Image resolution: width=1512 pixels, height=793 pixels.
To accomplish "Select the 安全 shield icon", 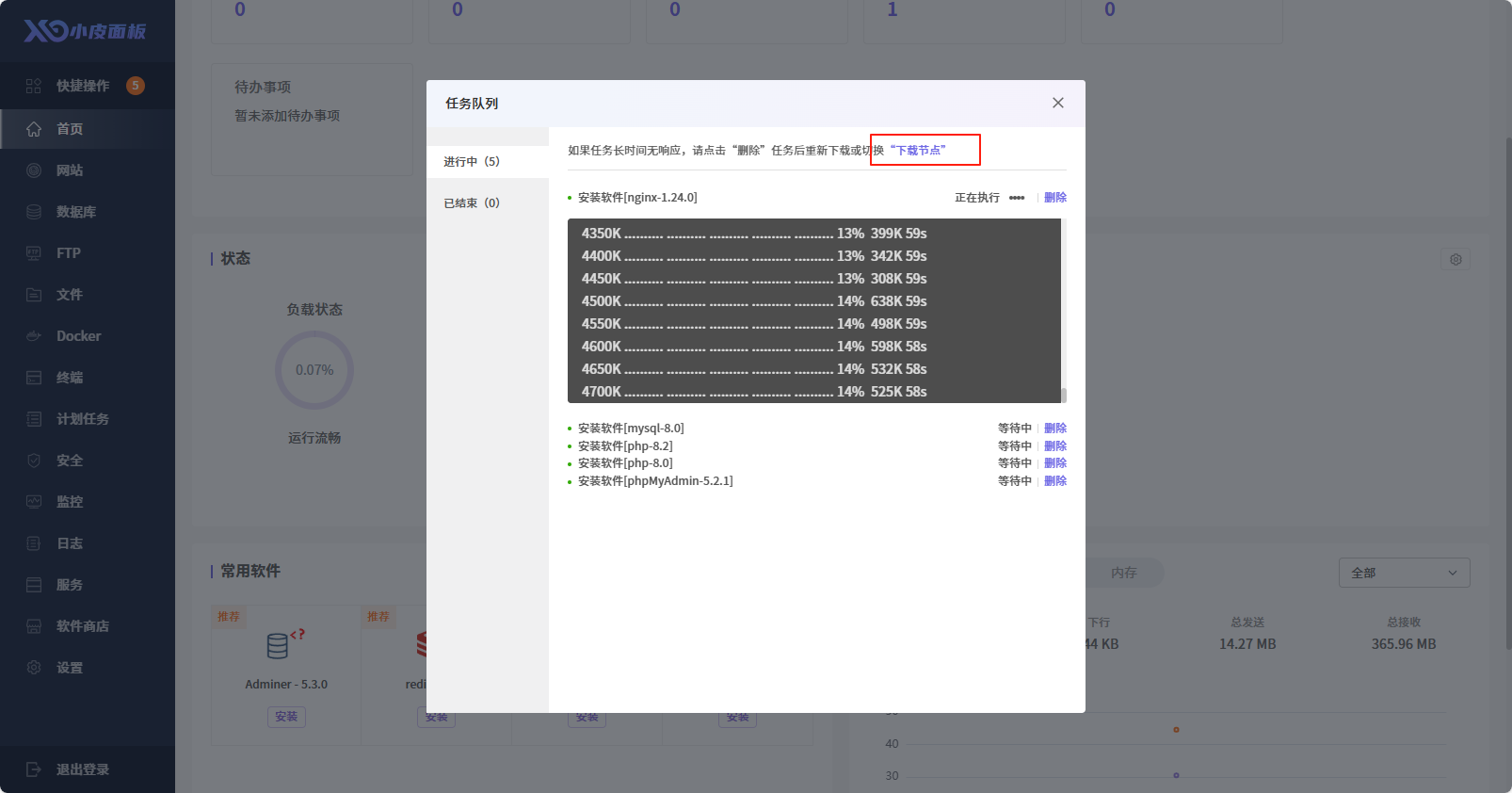I will pyautogui.click(x=34, y=461).
